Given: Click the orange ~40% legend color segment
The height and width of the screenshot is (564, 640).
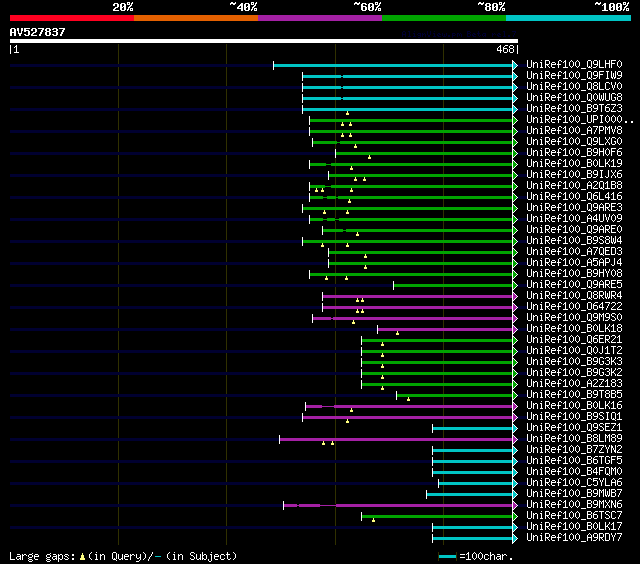Looking at the screenshot, I should pos(196,18).
